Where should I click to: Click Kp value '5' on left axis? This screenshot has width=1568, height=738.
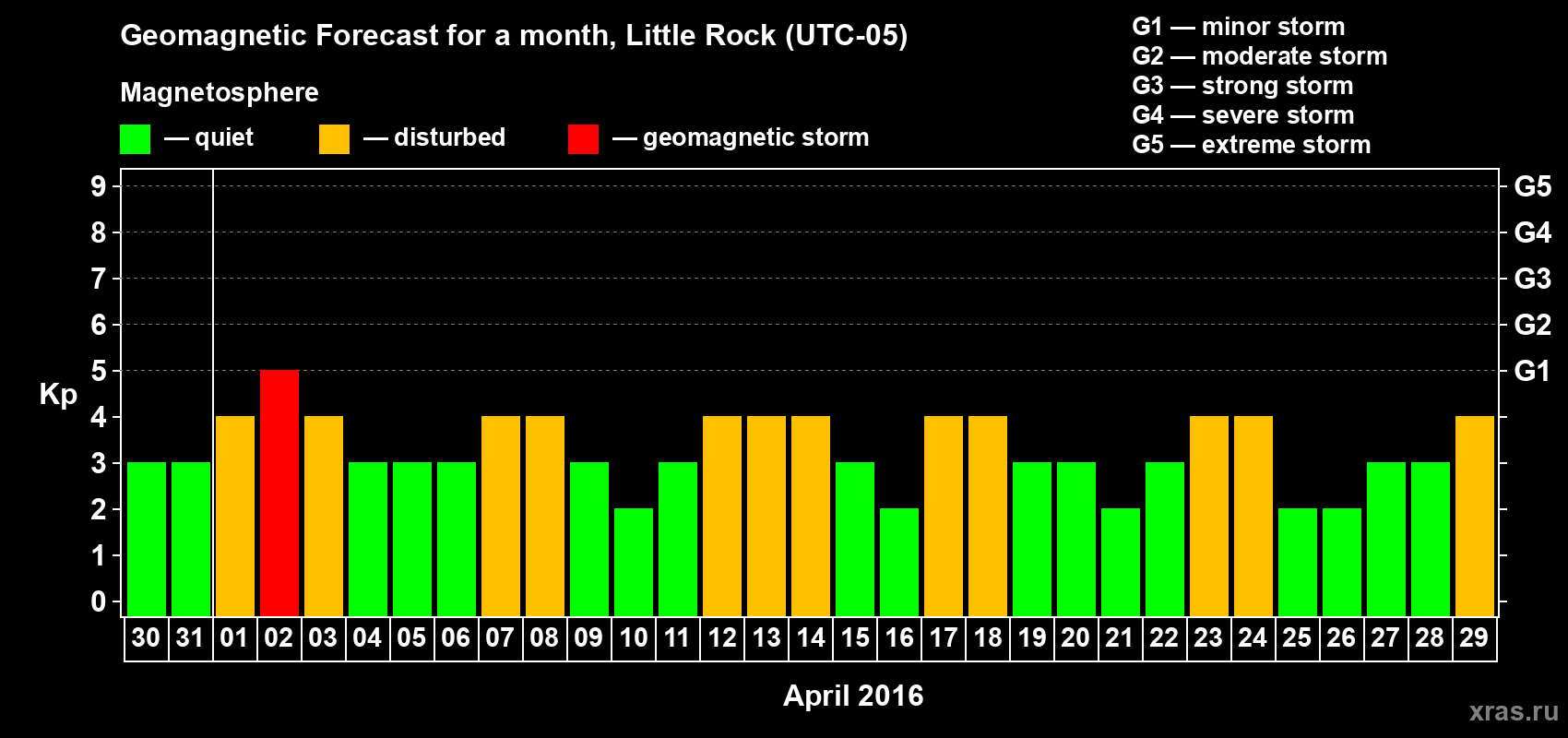(99, 371)
